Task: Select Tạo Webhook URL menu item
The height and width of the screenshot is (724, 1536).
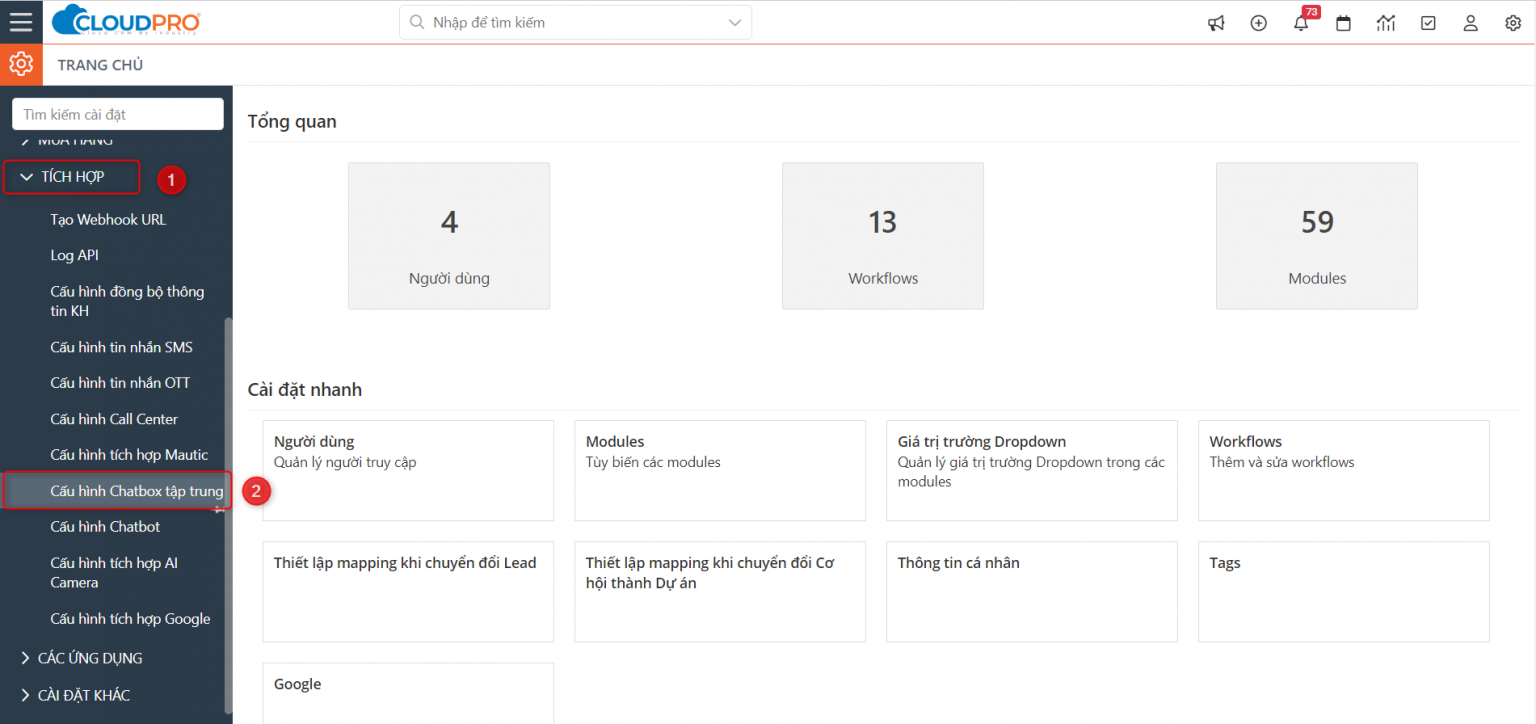Action: point(109,219)
